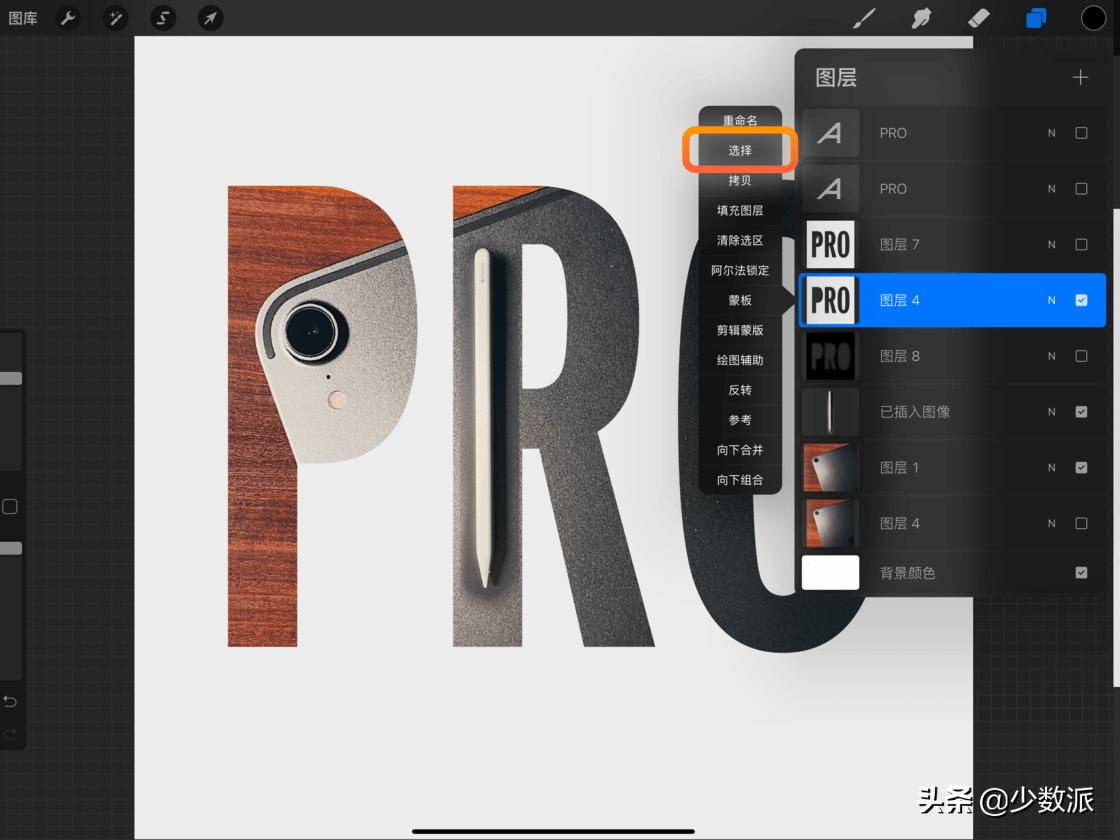This screenshot has width=1120, height=840.
Task: Select the paint Brush tool
Action: click(864, 18)
